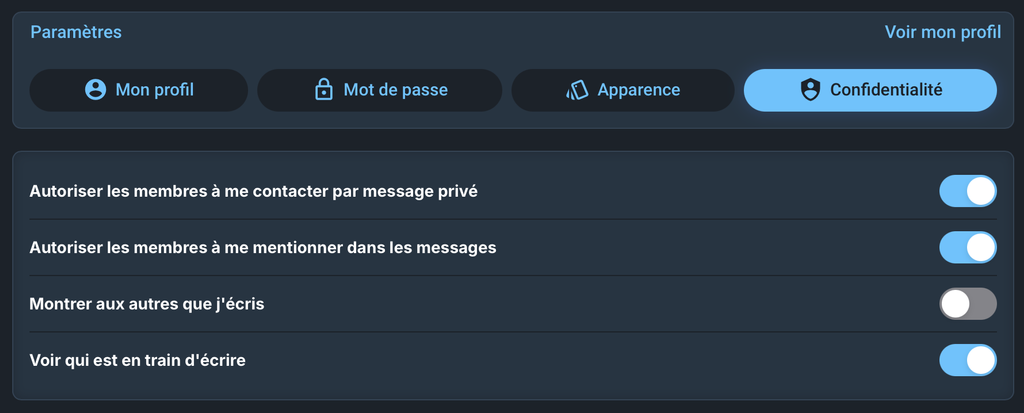Turn off mentions in messages toggle
The image size is (1024, 413).
point(968,247)
